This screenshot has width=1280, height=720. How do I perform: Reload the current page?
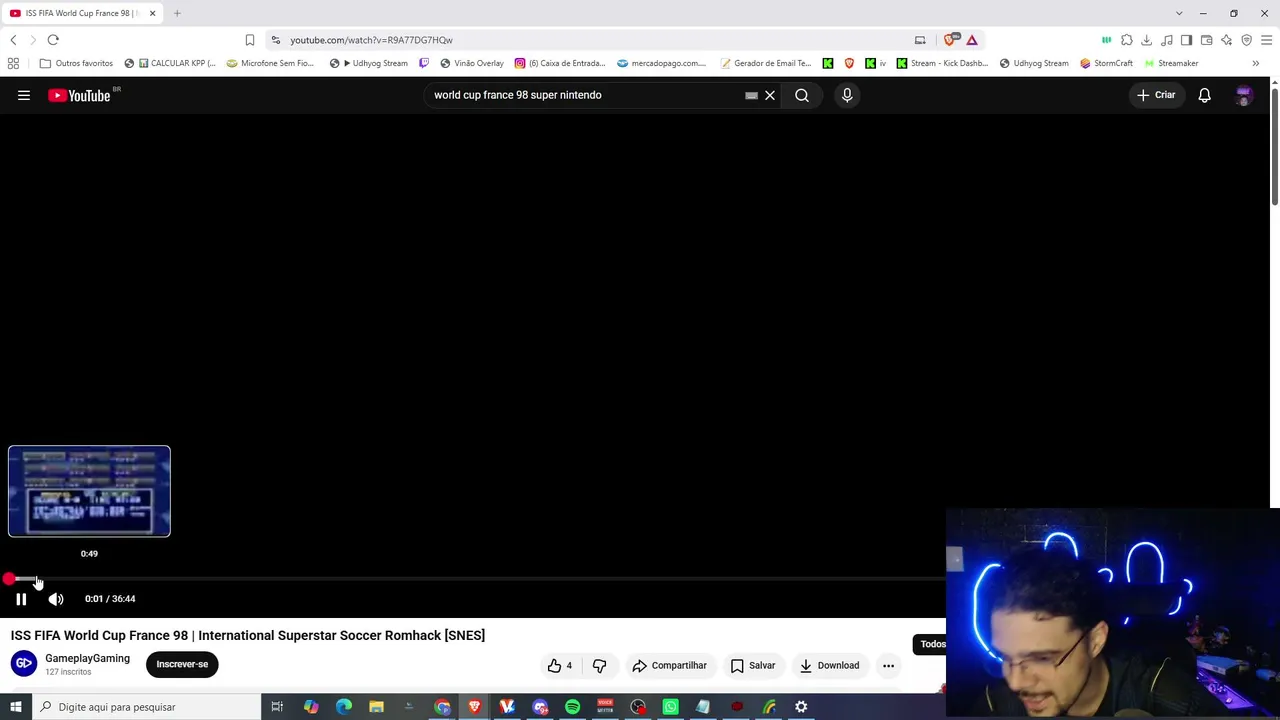[x=53, y=40]
